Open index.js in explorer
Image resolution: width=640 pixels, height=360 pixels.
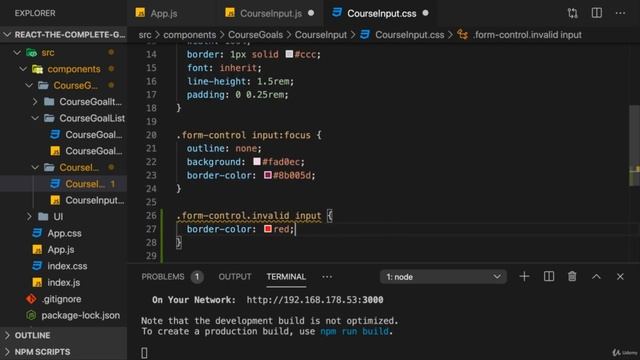click(x=56, y=282)
